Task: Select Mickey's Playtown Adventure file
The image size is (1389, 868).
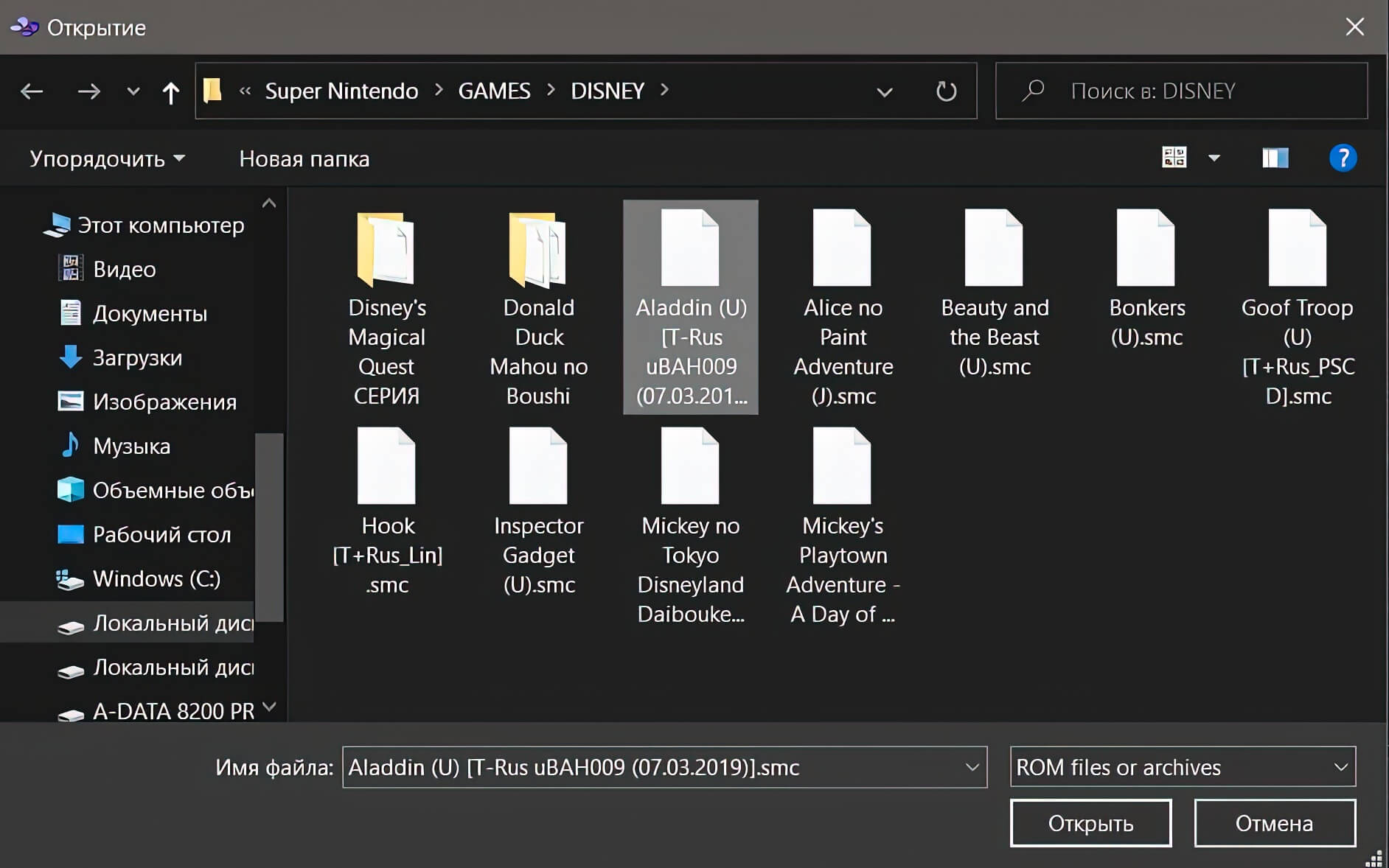Action: click(843, 525)
